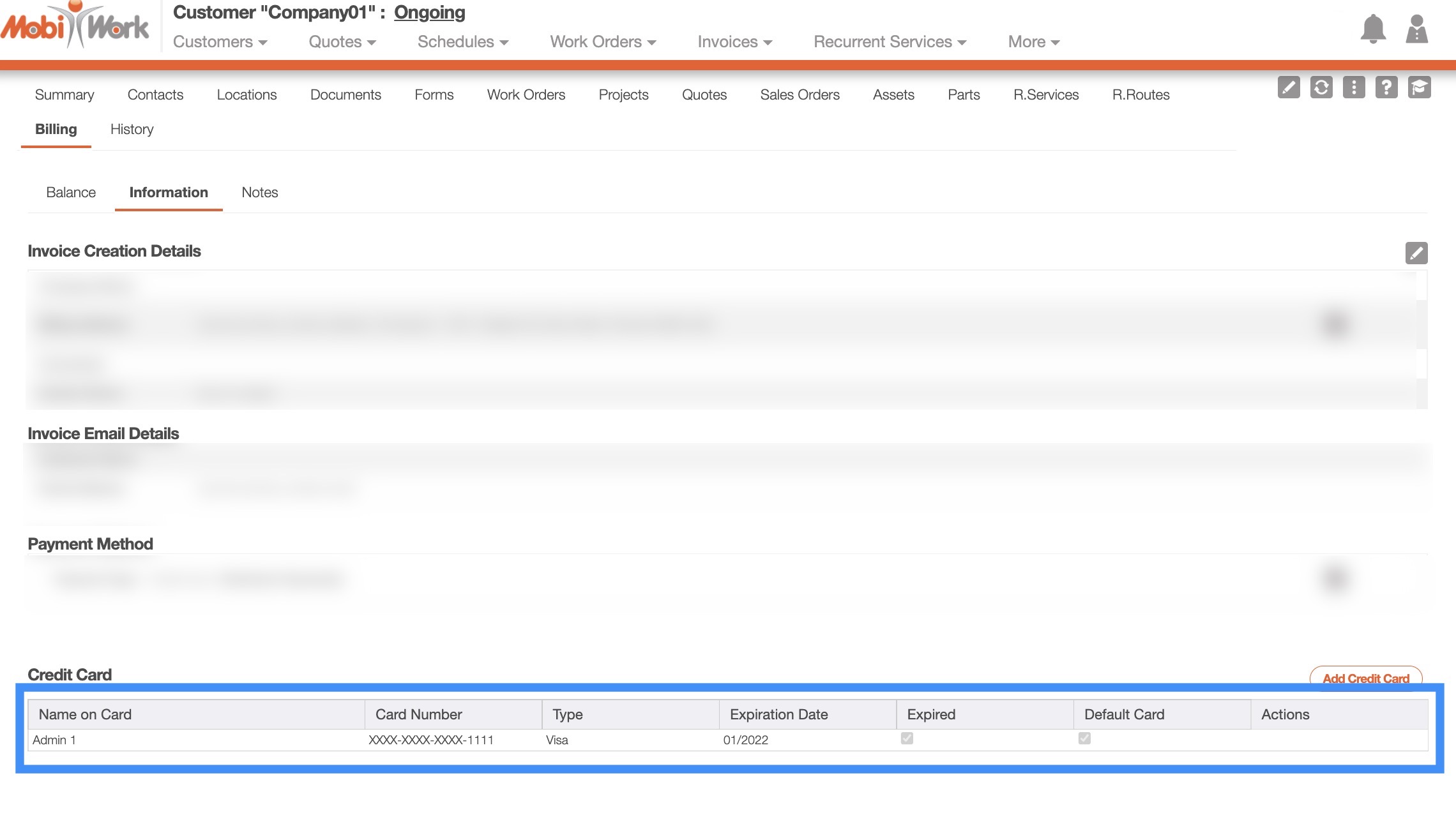Edit Invoice Creation Details with pencil icon
Image resolution: width=1456 pixels, height=840 pixels.
(x=1416, y=253)
